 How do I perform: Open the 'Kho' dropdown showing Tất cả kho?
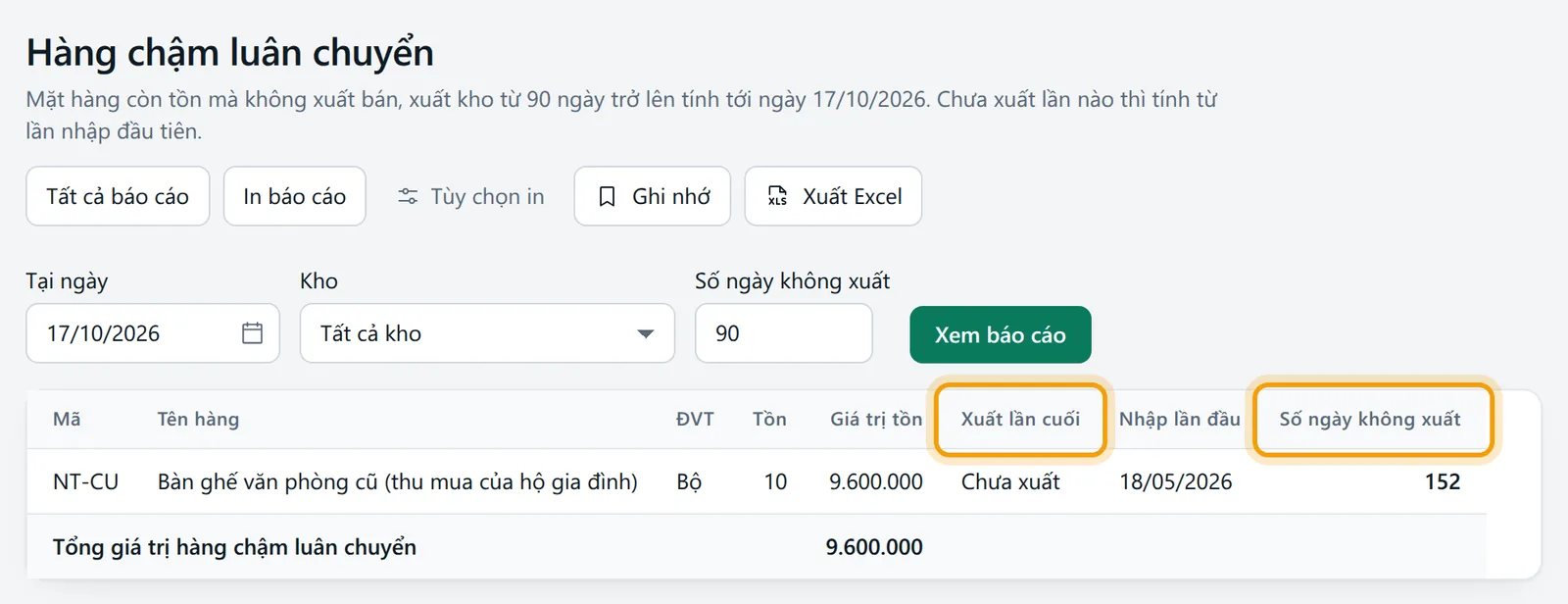pos(487,333)
